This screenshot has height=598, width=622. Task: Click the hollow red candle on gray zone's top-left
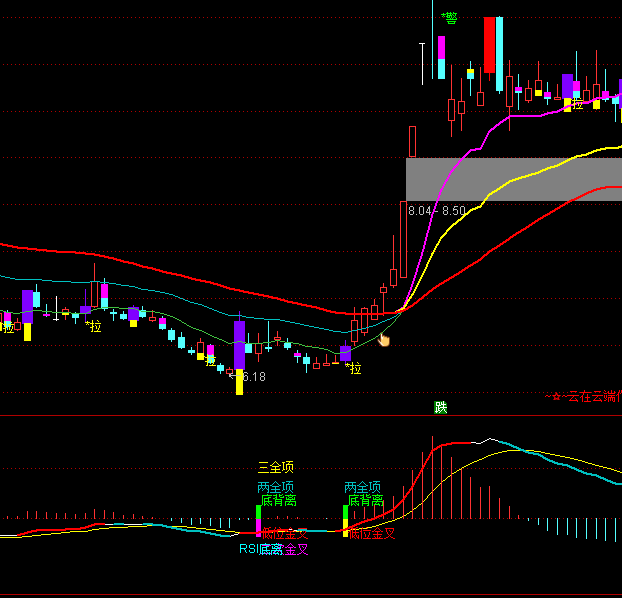[411, 141]
